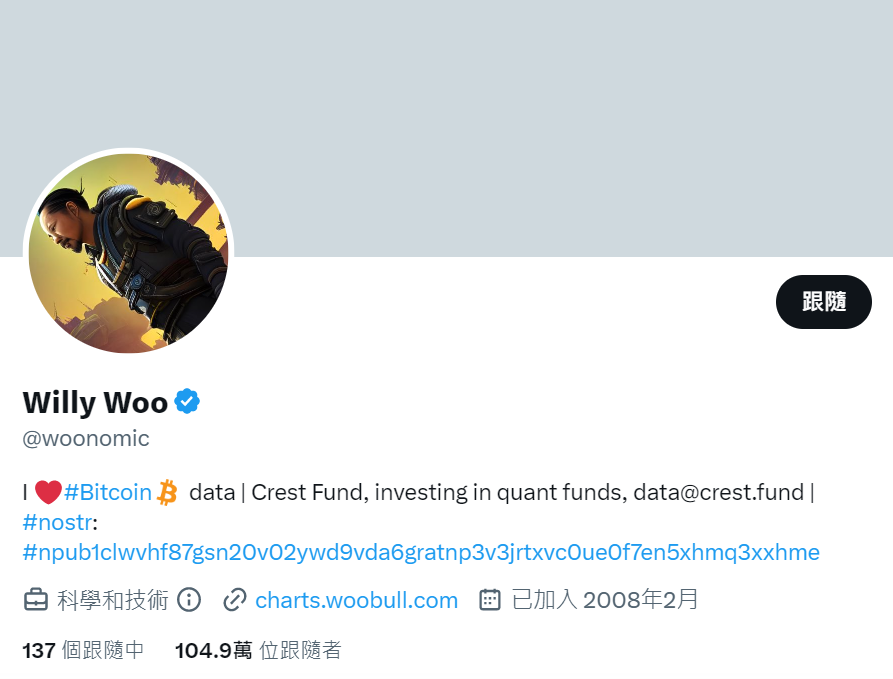Click the blue verified checkmark badge
Image resolution: width=893 pixels, height=679 pixels.
coord(187,402)
